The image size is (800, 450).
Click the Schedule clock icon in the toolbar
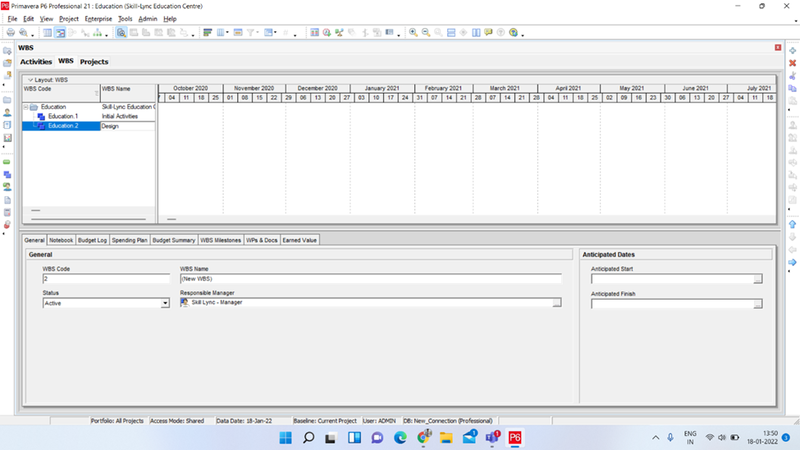point(327,33)
